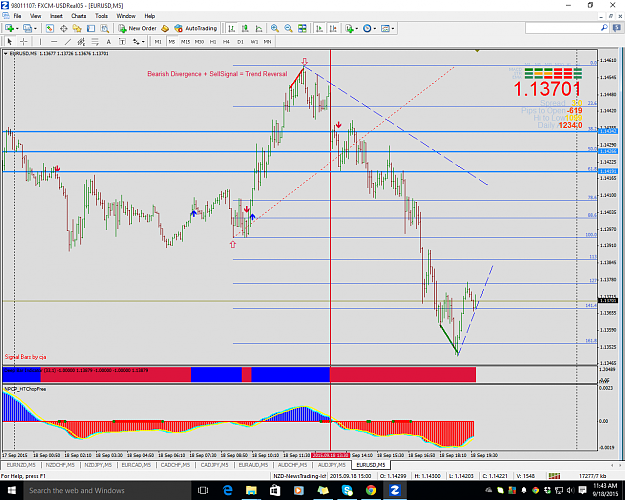The width and height of the screenshot is (625, 500).
Task: Switch to the AUDJPY,M5 chart tab
Action: tap(332, 465)
